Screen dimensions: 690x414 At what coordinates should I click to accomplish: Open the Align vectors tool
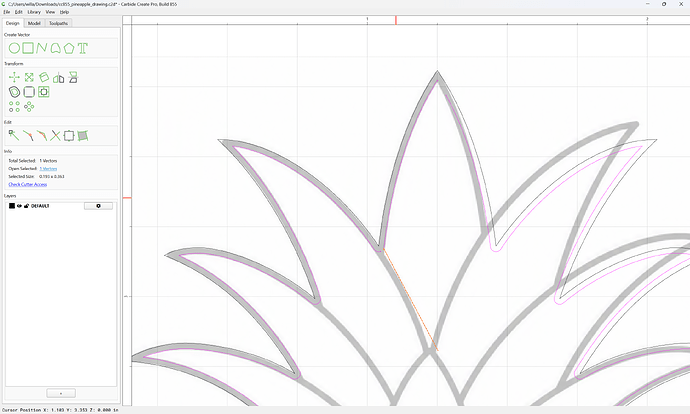click(x=44, y=92)
